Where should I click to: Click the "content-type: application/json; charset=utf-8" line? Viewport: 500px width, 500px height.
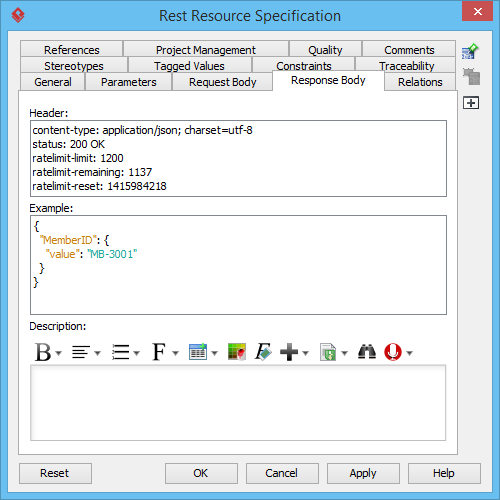point(142,130)
